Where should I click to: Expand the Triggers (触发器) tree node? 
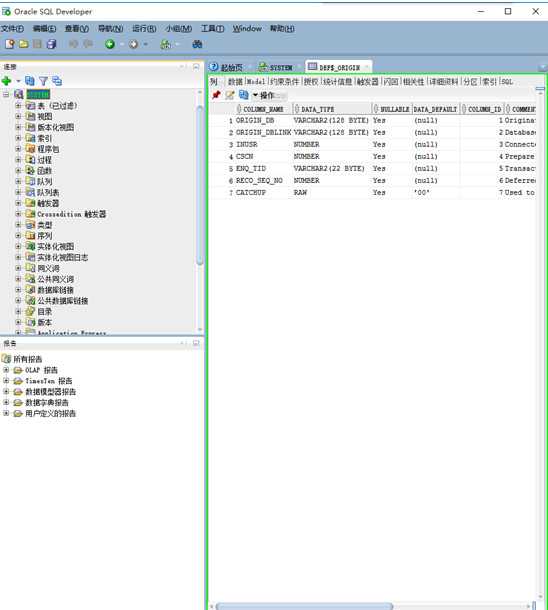point(18,203)
